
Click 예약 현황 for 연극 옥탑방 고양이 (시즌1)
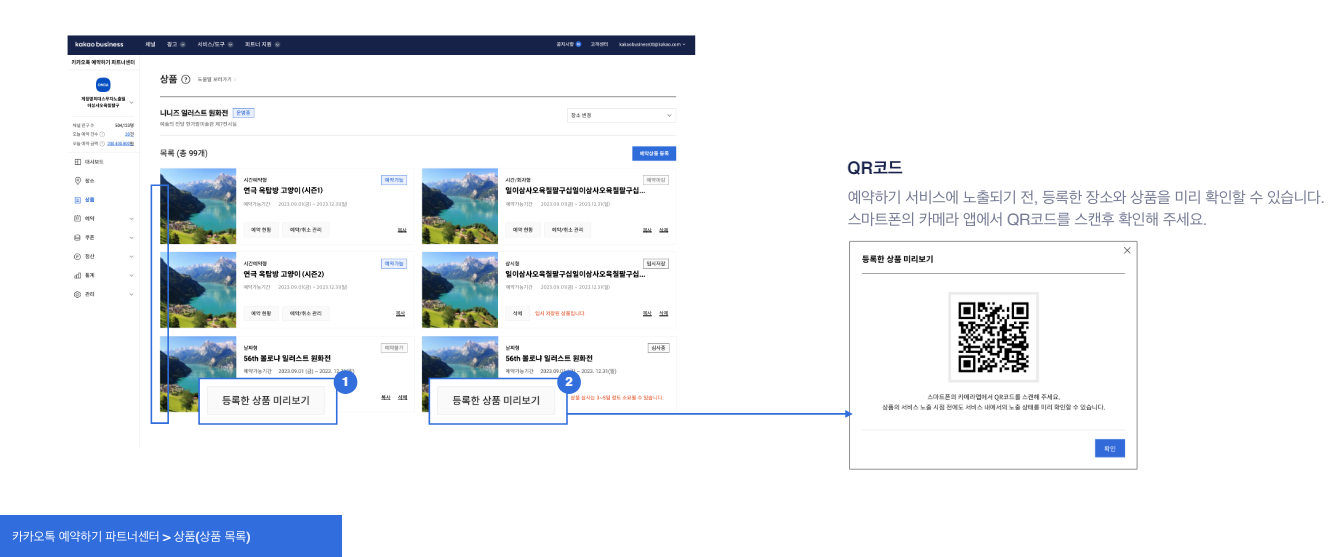pos(260,229)
